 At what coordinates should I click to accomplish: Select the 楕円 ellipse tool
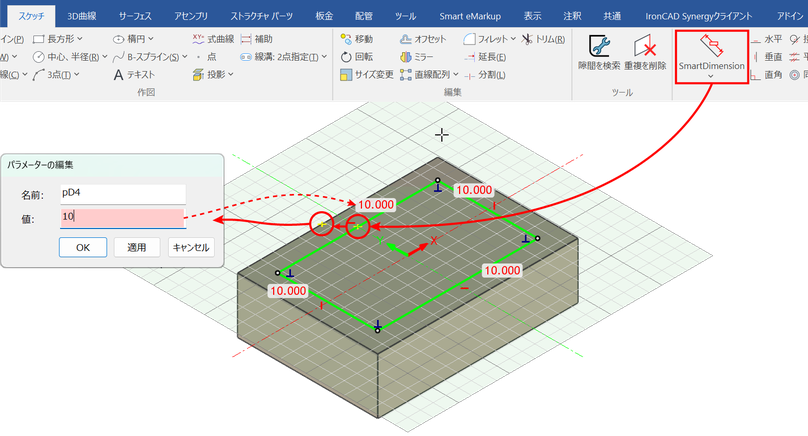[x=129, y=39]
